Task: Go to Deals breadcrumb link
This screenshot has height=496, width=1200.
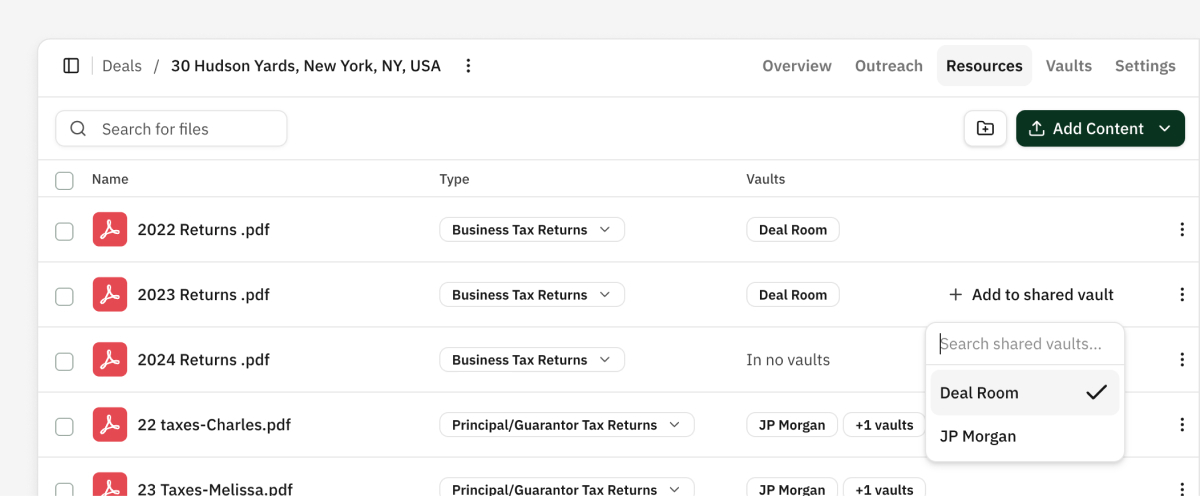Action: pyautogui.click(x=122, y=66)
